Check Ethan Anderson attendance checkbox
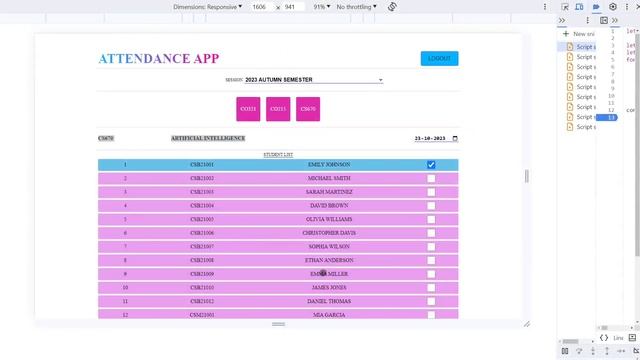640x360 pixels. pyautogui.click(x=431, y=260)
